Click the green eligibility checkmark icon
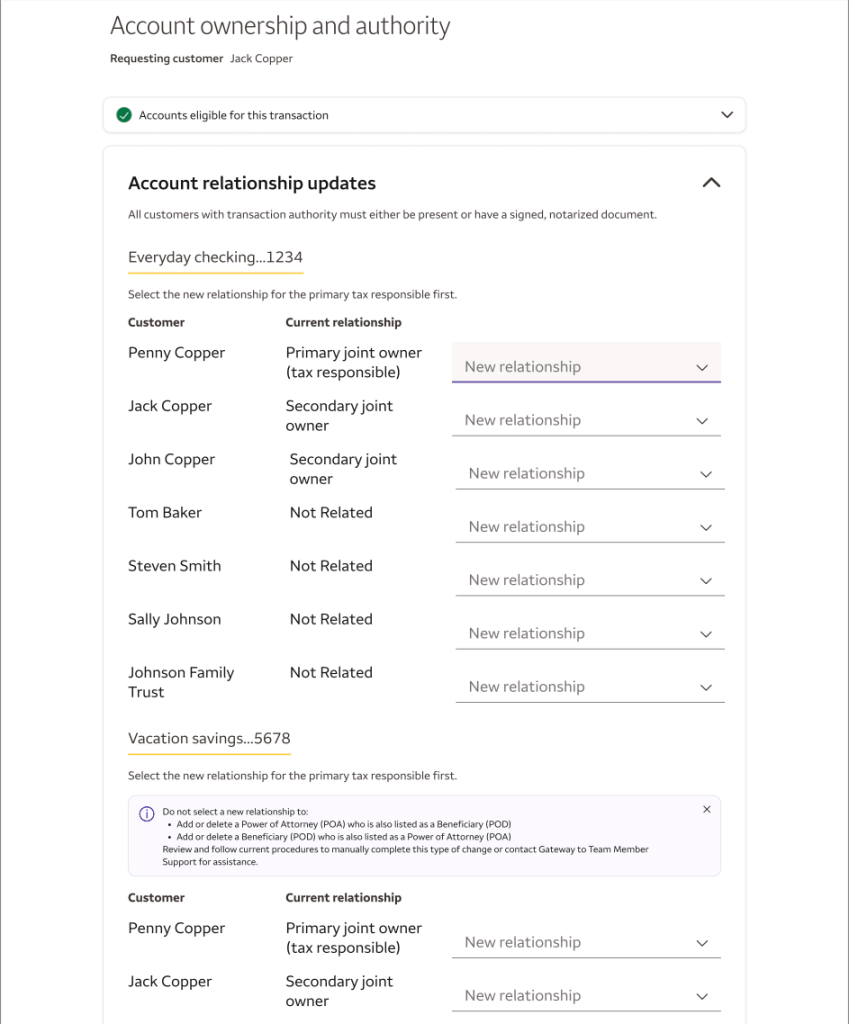 tap(124, 115)
